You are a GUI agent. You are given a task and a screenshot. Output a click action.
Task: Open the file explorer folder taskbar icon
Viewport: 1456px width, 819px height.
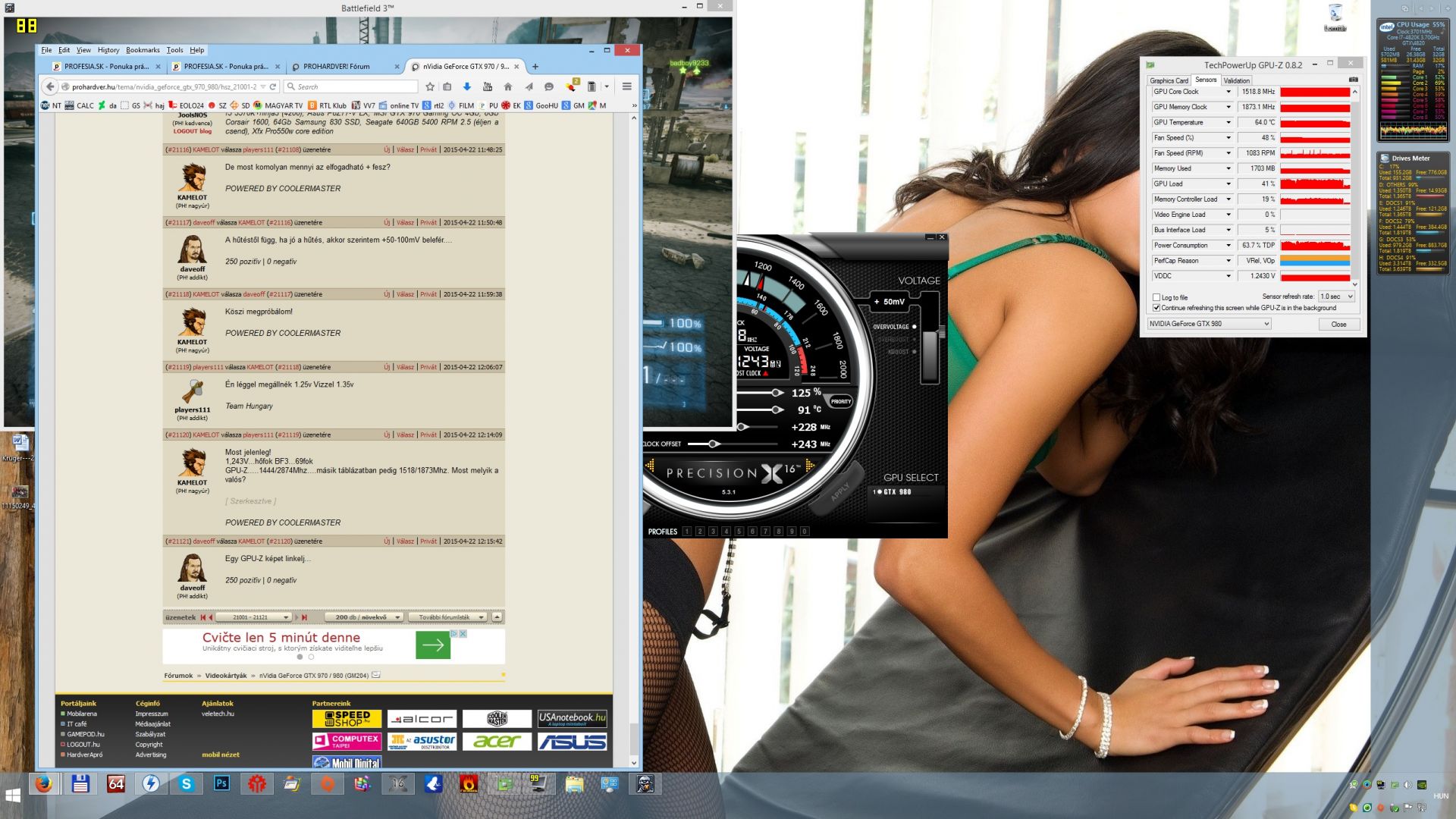575,783
